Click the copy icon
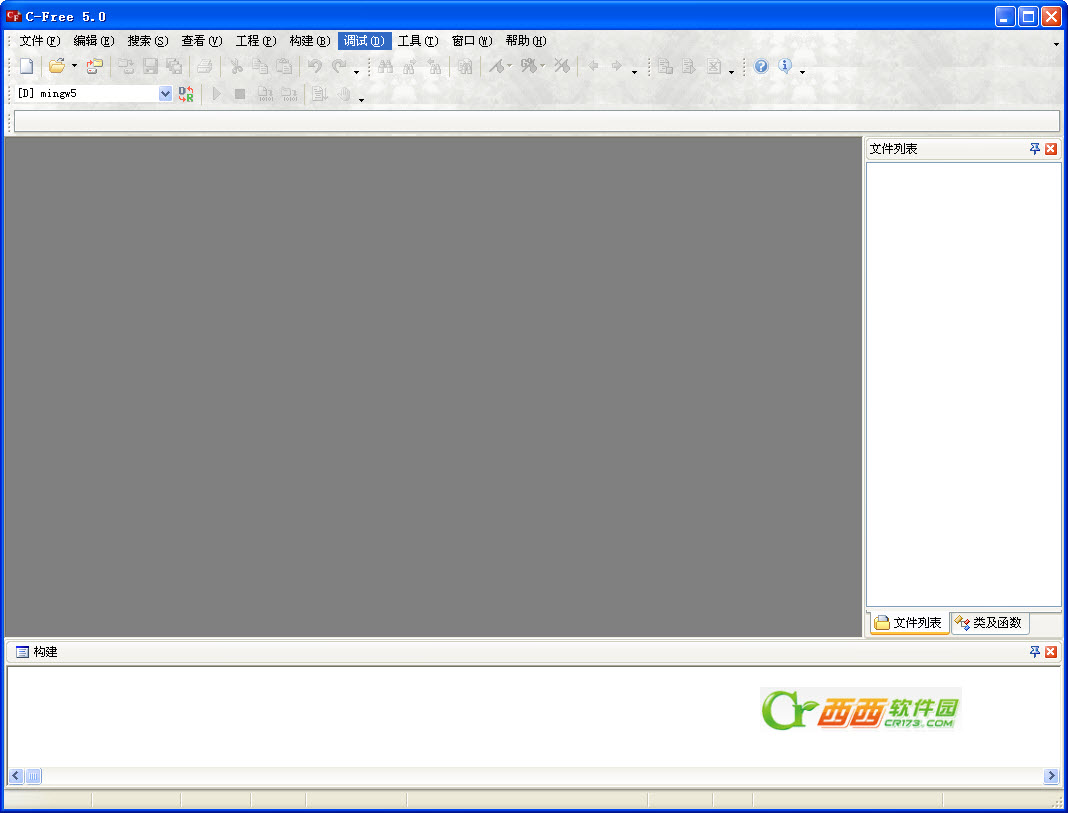Image resolution: width=1068 pixels, height=813 pixels. 260,66
